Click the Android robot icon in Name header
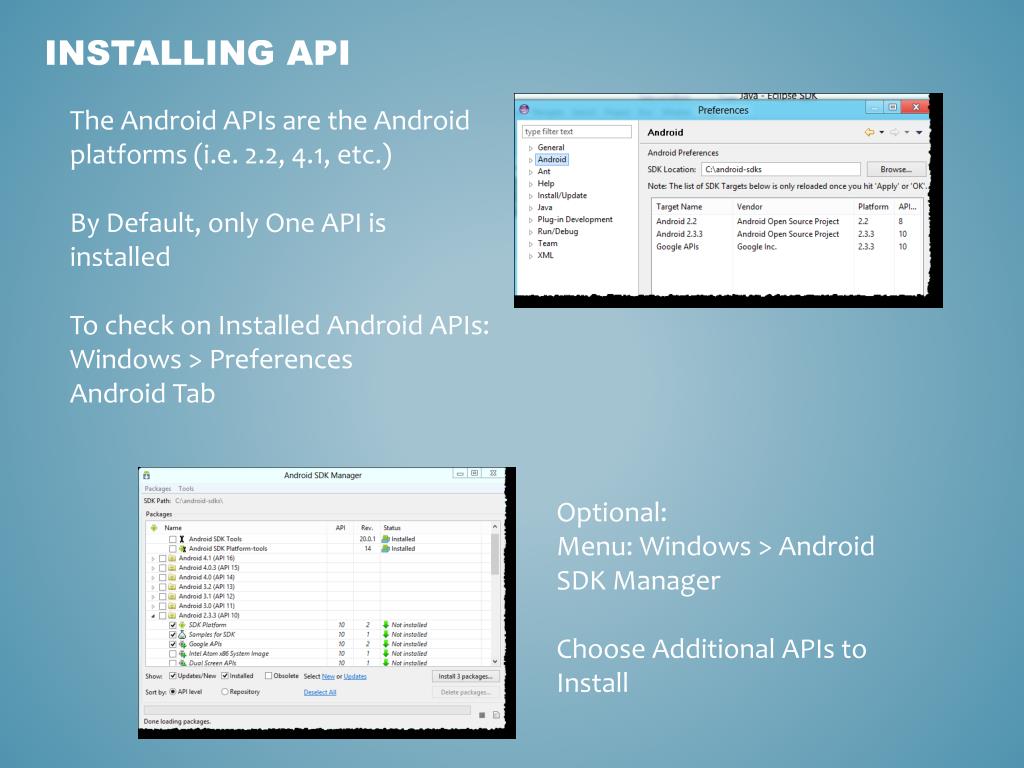This screenshot has width=1024, height=768. 154,528
